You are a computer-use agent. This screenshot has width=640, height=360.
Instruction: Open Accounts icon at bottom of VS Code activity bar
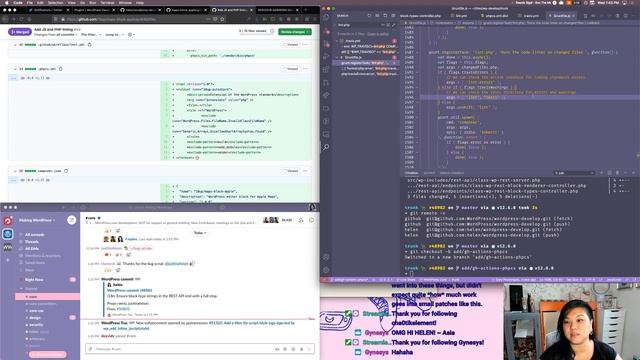click(326, 257)
